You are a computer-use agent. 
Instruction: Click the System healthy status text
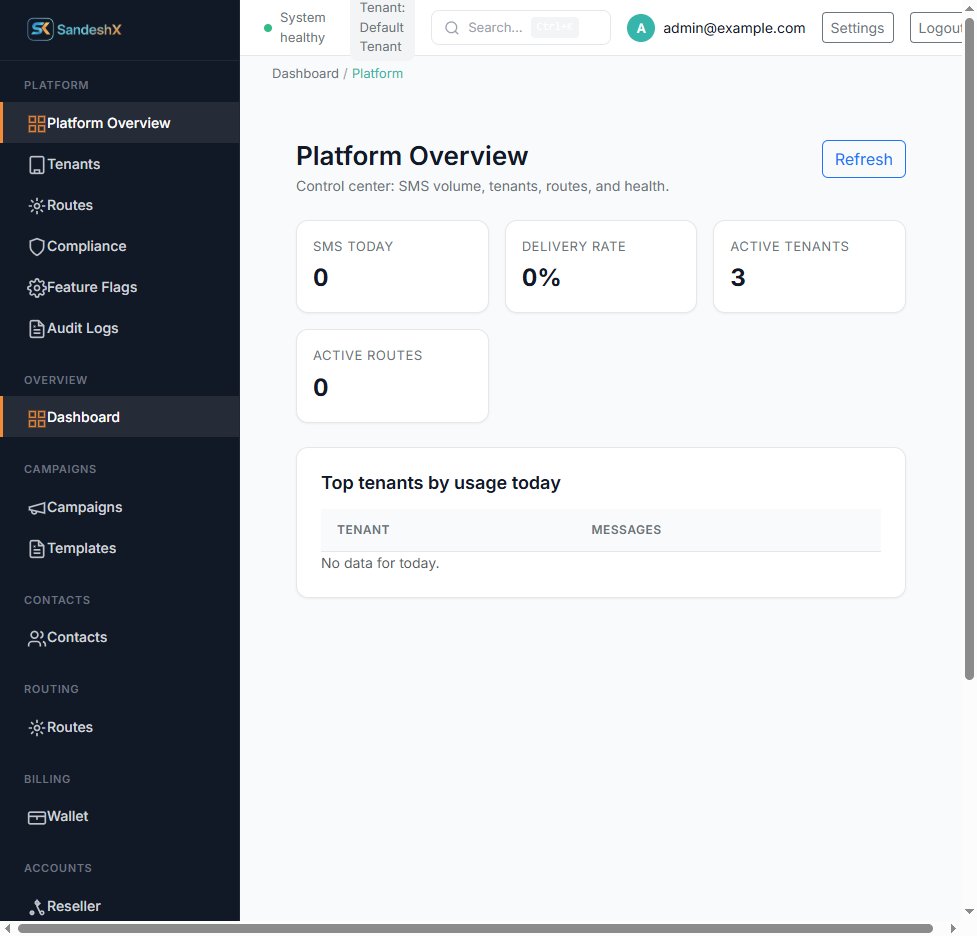(x=303, y=27)
